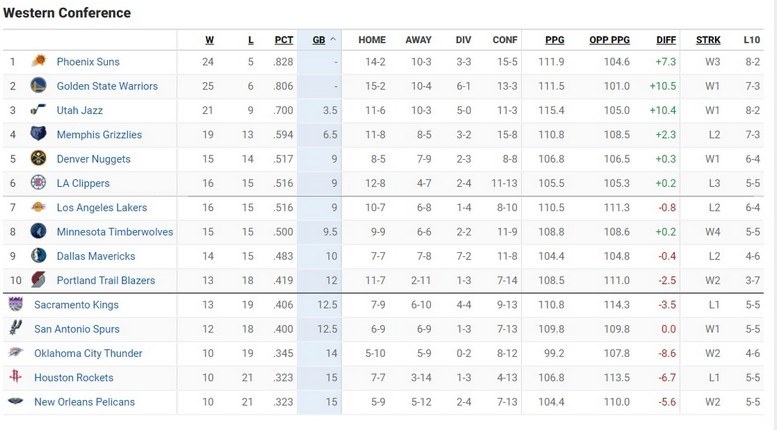Sort table by PPG header
This screenshot has width=777, height=430.
click(x=554, y=40)
